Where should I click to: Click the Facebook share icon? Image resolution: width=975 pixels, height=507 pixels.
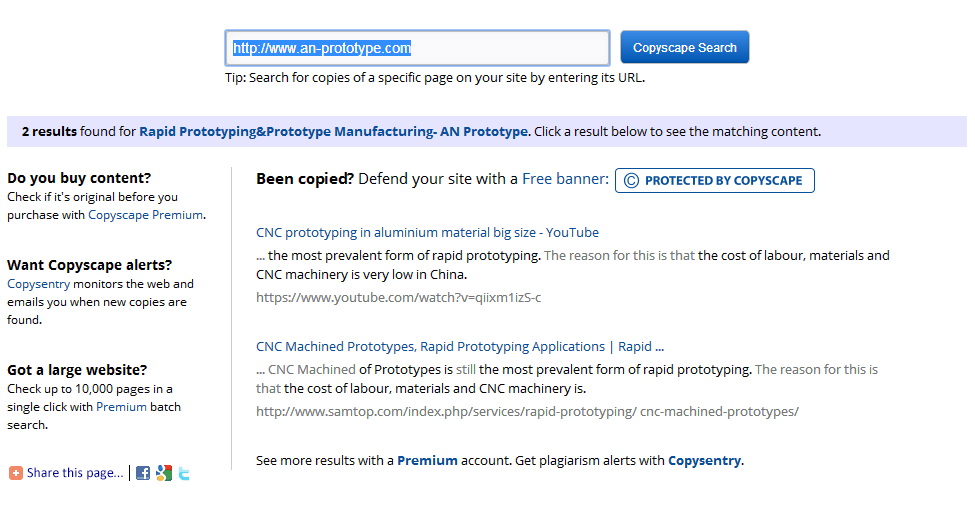[142, 473]
